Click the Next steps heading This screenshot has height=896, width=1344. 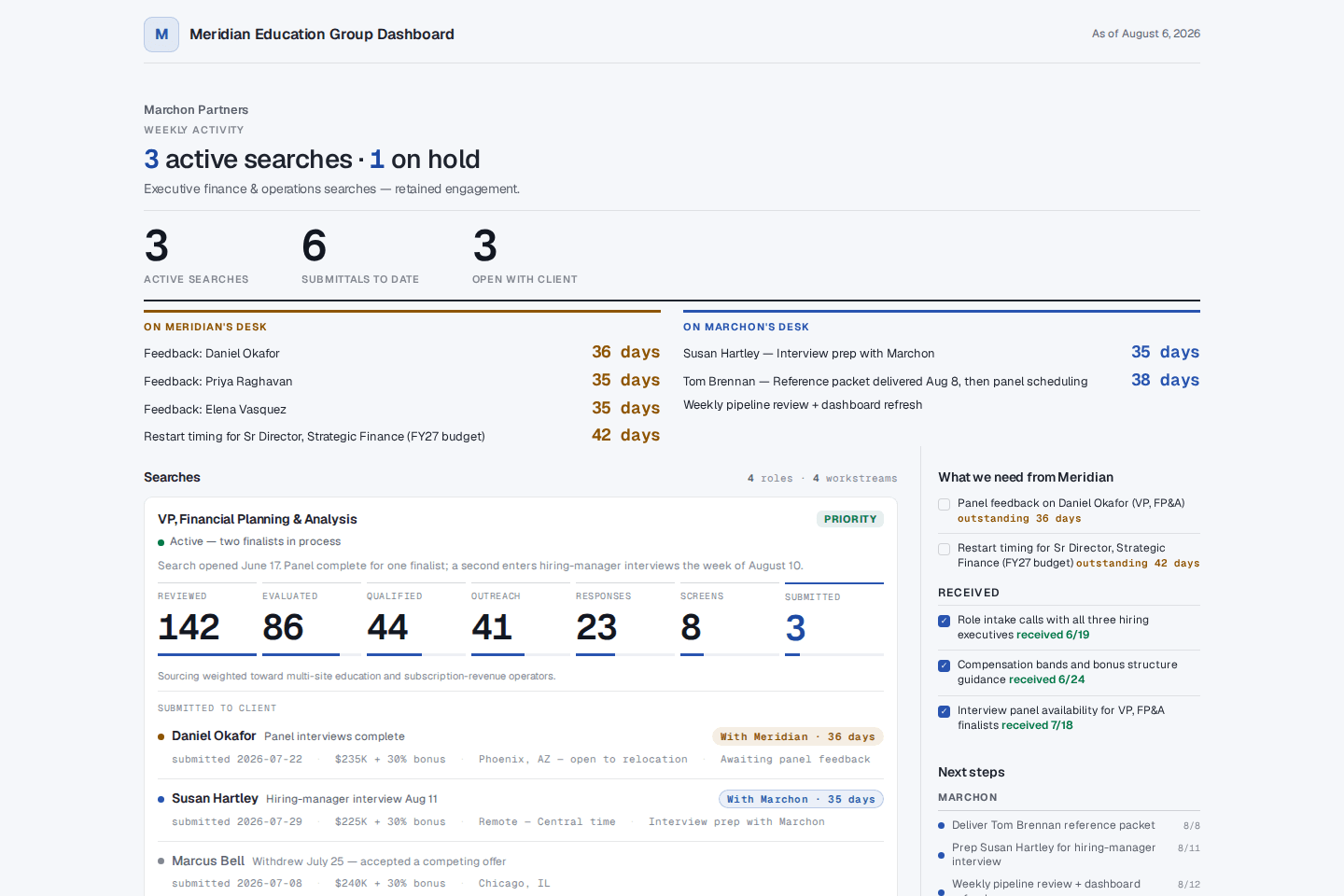(x=972, y=772)
